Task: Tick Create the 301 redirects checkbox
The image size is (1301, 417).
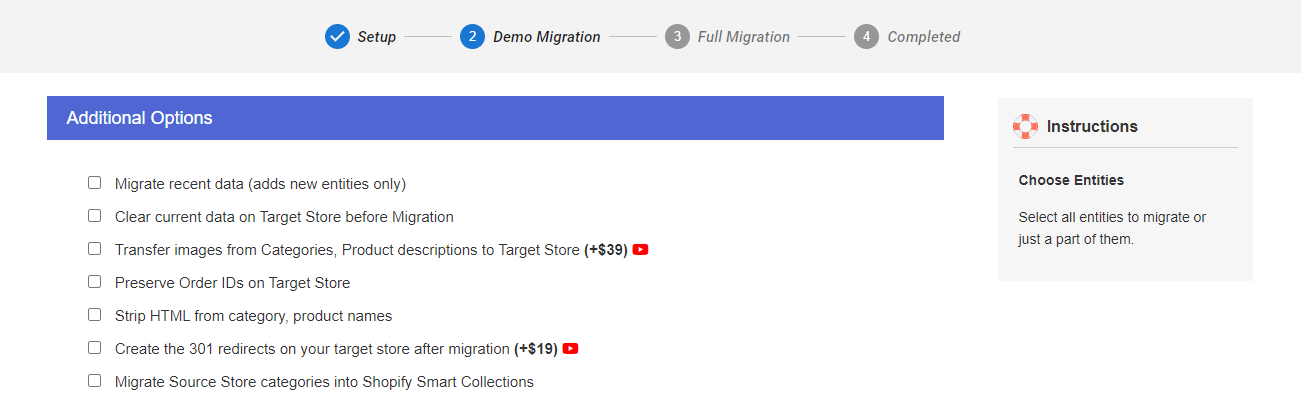Action: 94,348
